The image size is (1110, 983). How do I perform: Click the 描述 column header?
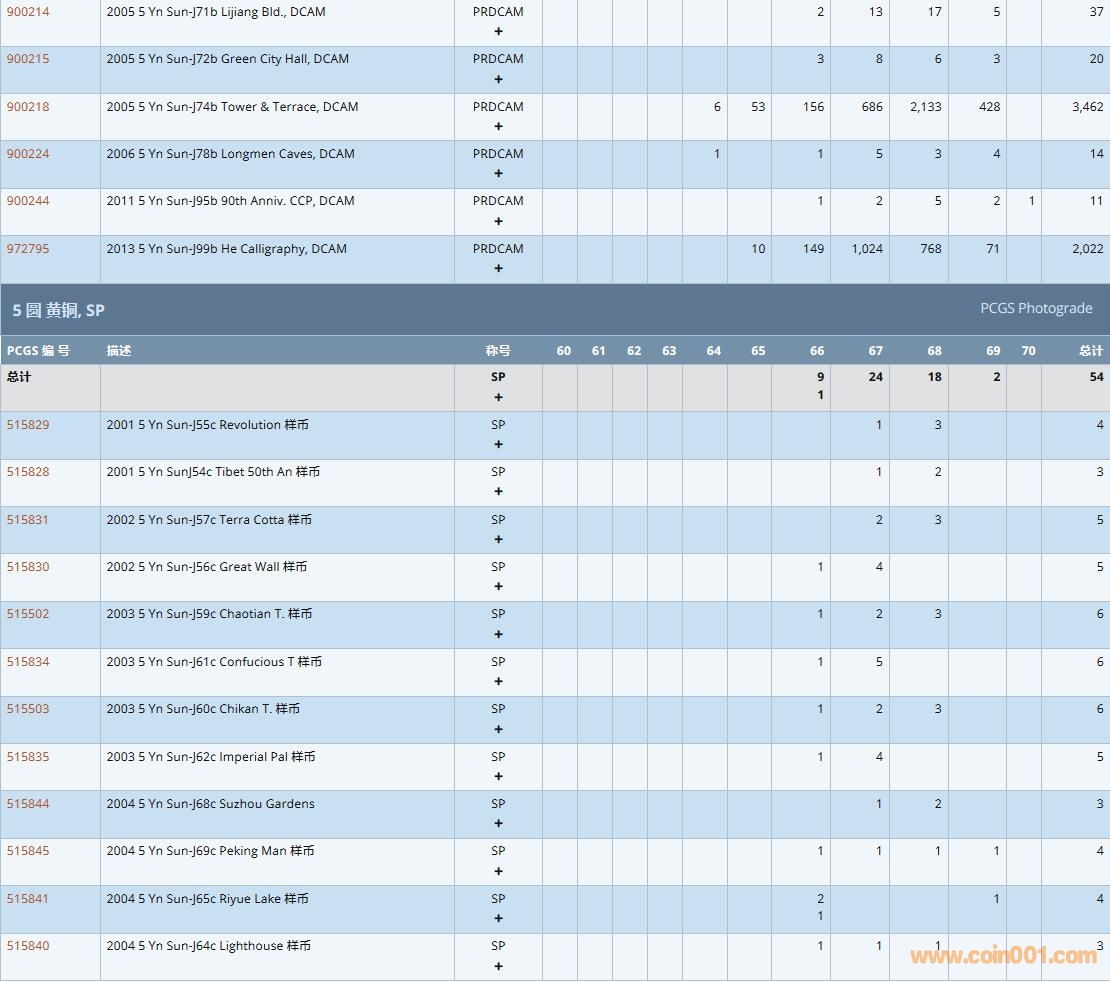click(x=119, y=350)
